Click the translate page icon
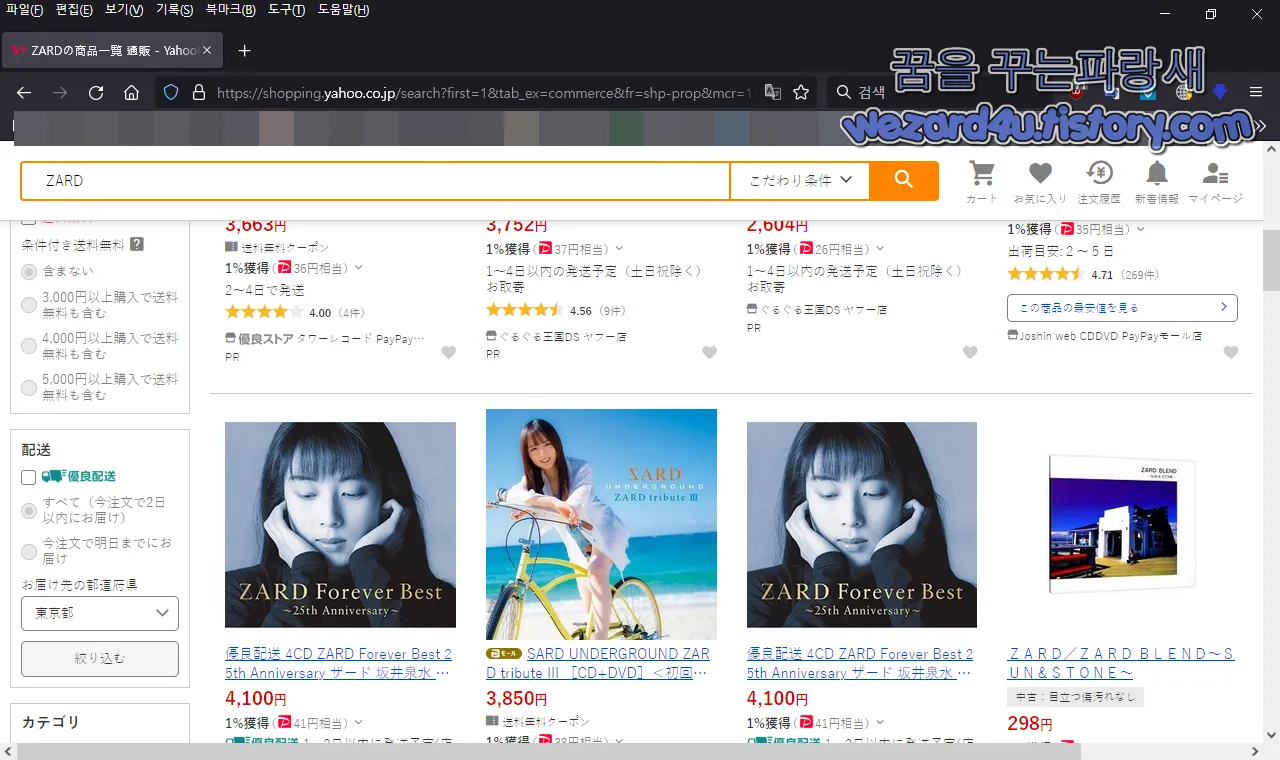The width and height of the screenshot is (1280, 760). tap(773, 93)
